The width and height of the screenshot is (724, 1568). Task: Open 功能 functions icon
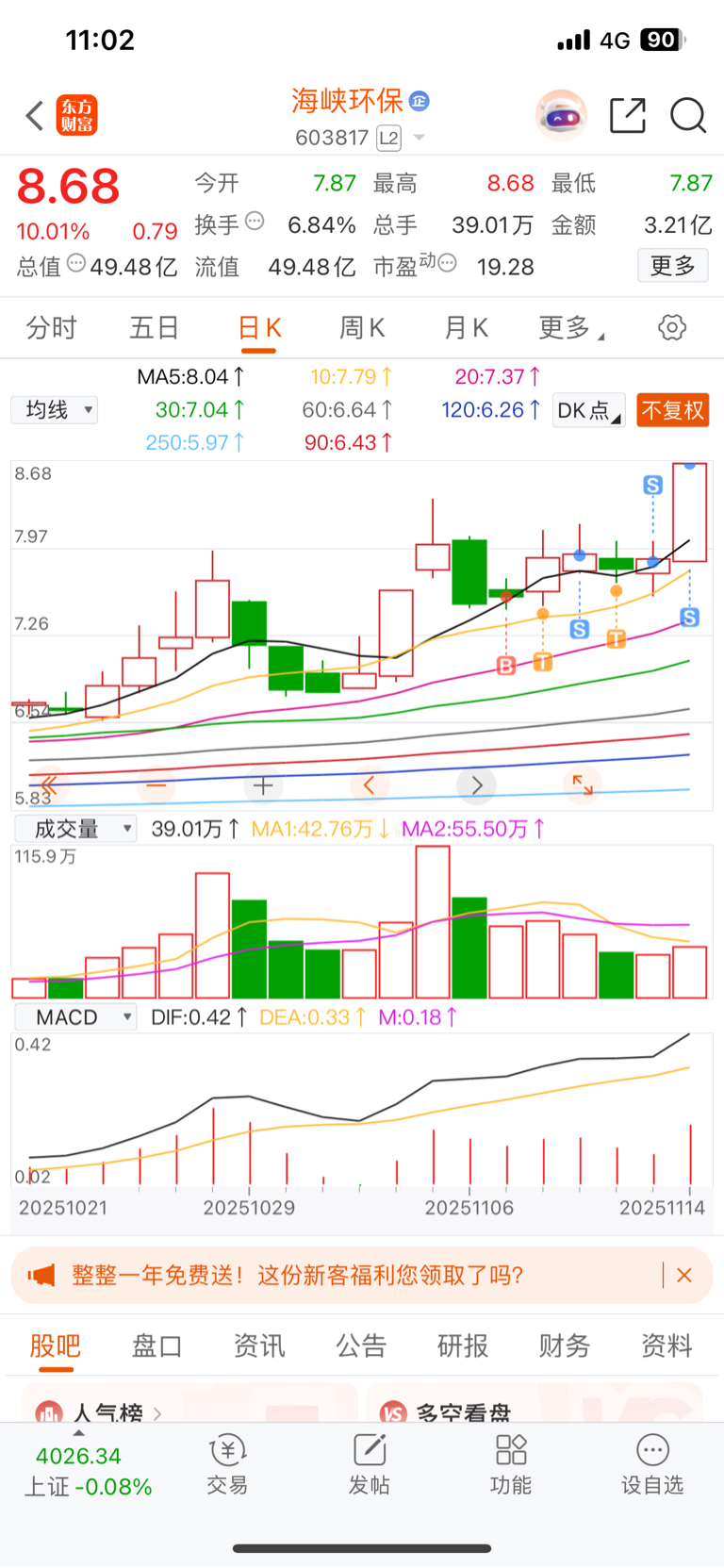511,1464
